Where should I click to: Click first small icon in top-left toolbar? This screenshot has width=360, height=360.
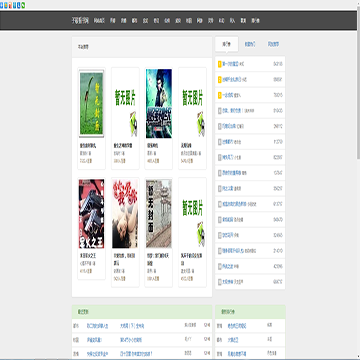click(x=1, y=5)
